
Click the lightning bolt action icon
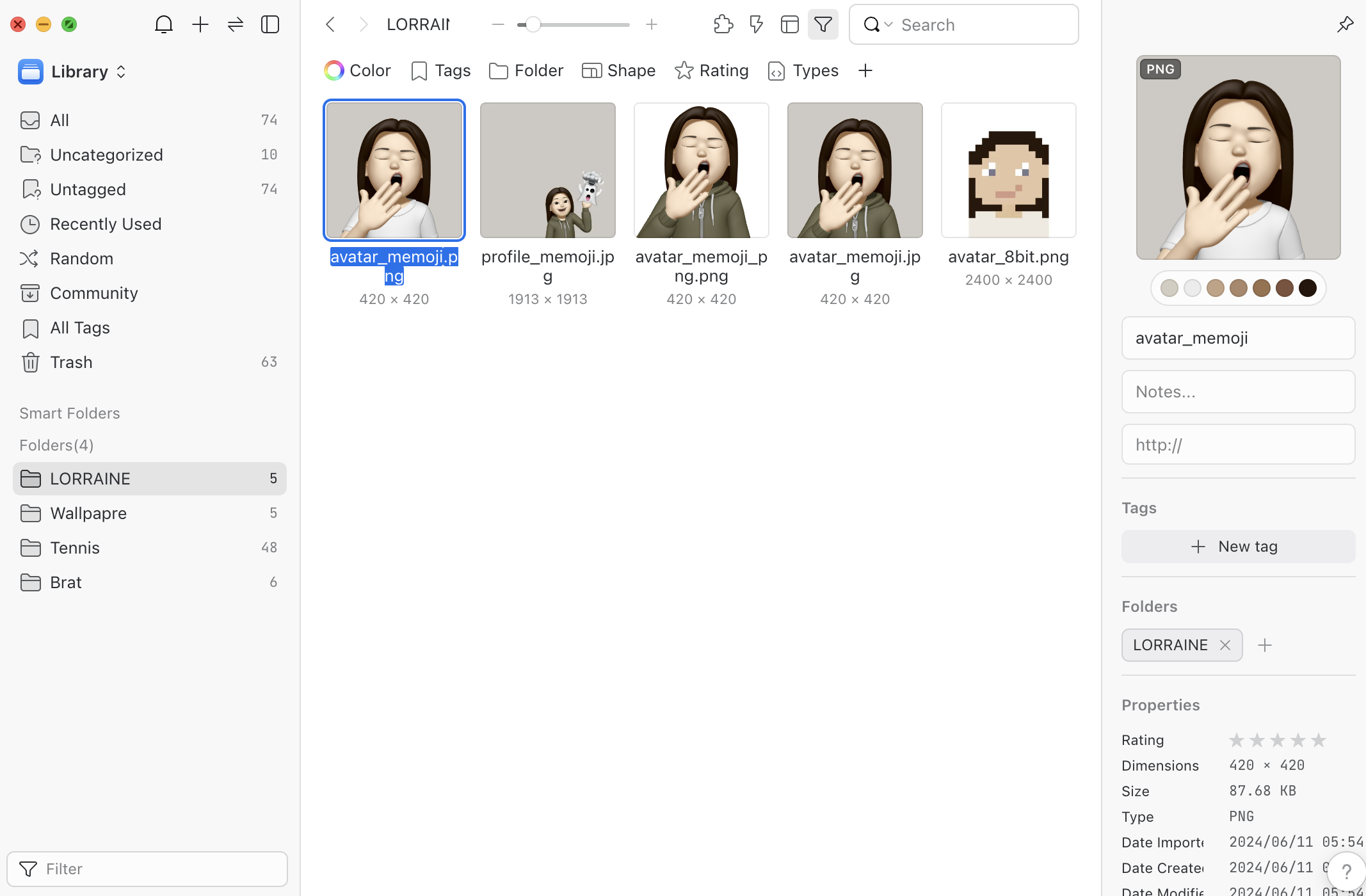pos(756,24)
